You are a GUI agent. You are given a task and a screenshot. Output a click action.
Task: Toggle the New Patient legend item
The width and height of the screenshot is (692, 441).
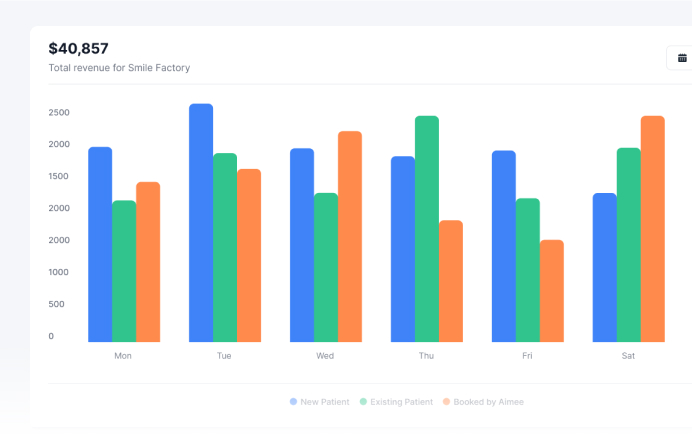pos(320,402)
